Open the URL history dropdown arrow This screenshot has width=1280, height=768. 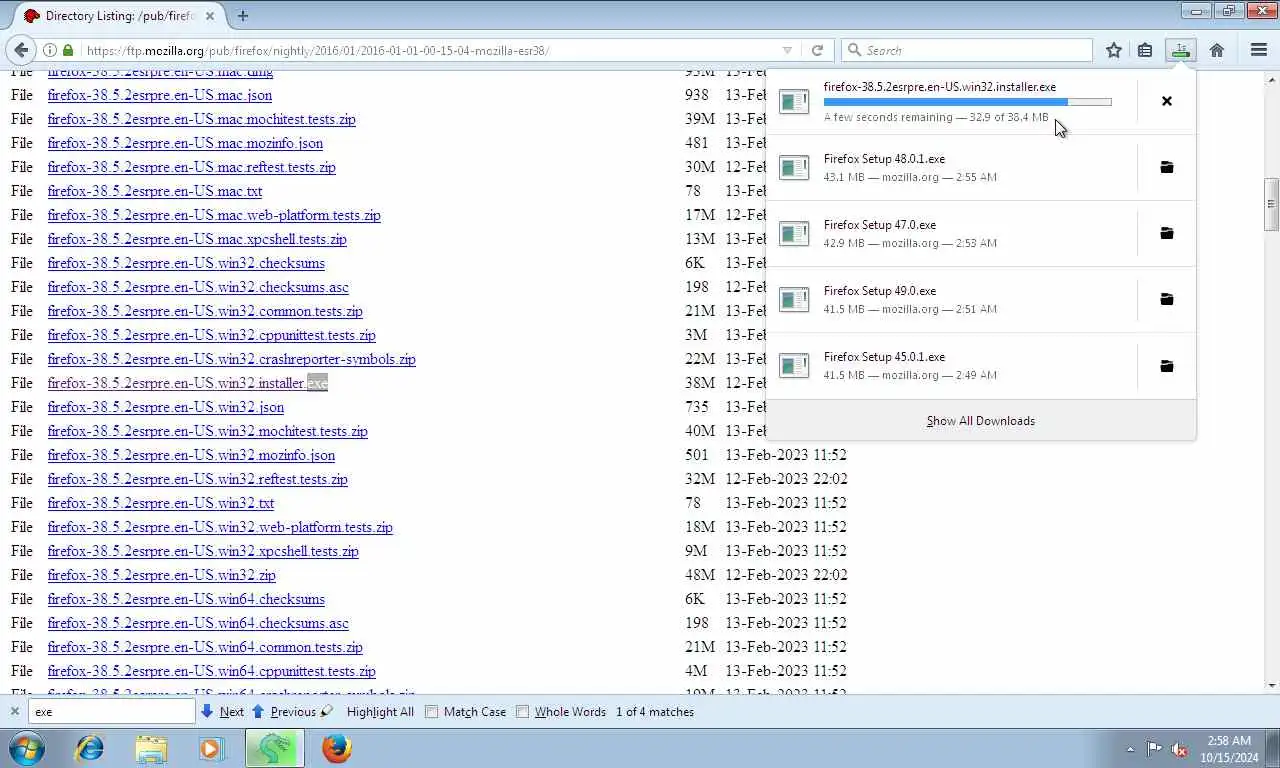point(787,50)
